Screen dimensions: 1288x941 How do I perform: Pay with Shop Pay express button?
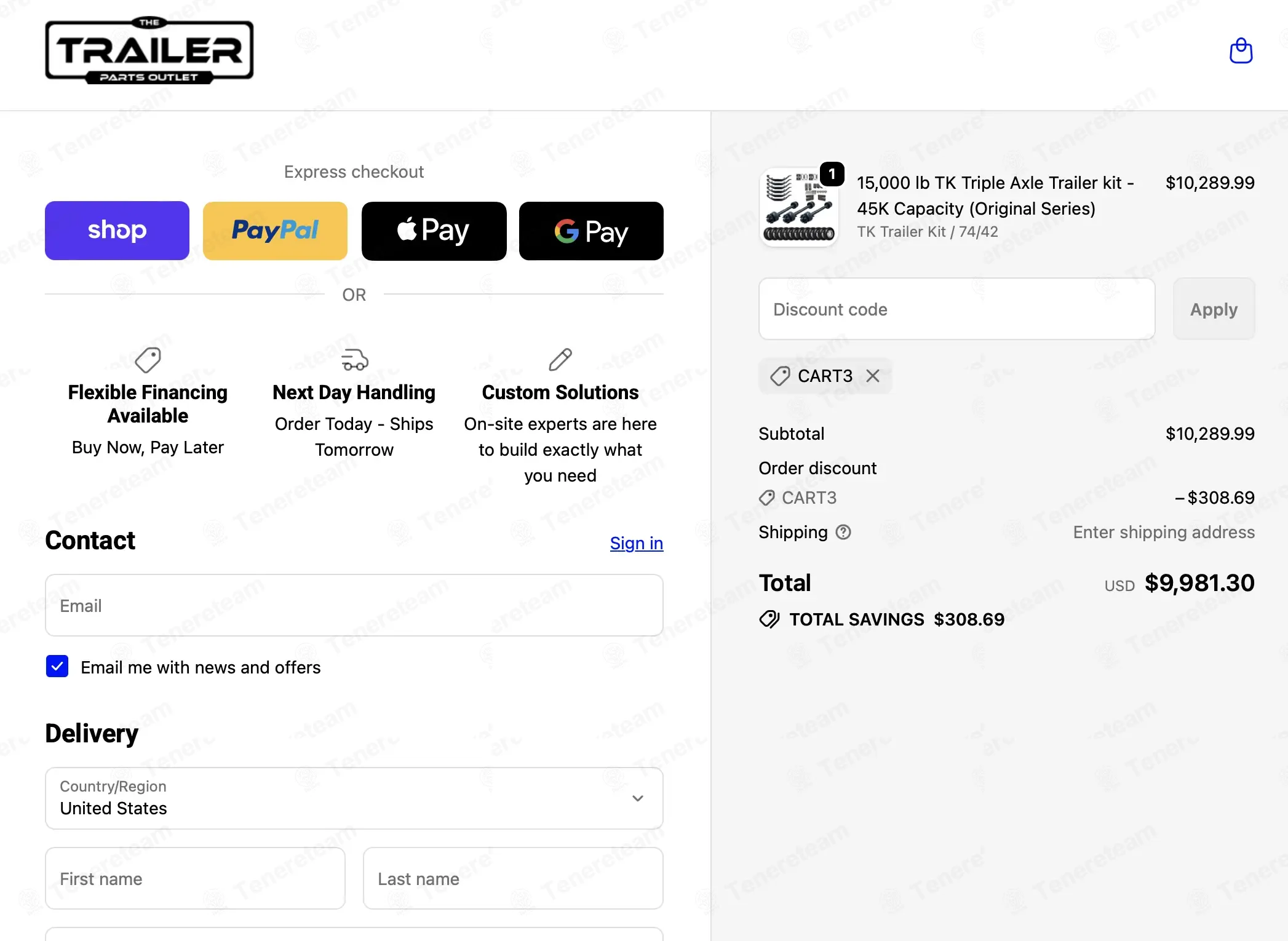(x=117, y=231)
